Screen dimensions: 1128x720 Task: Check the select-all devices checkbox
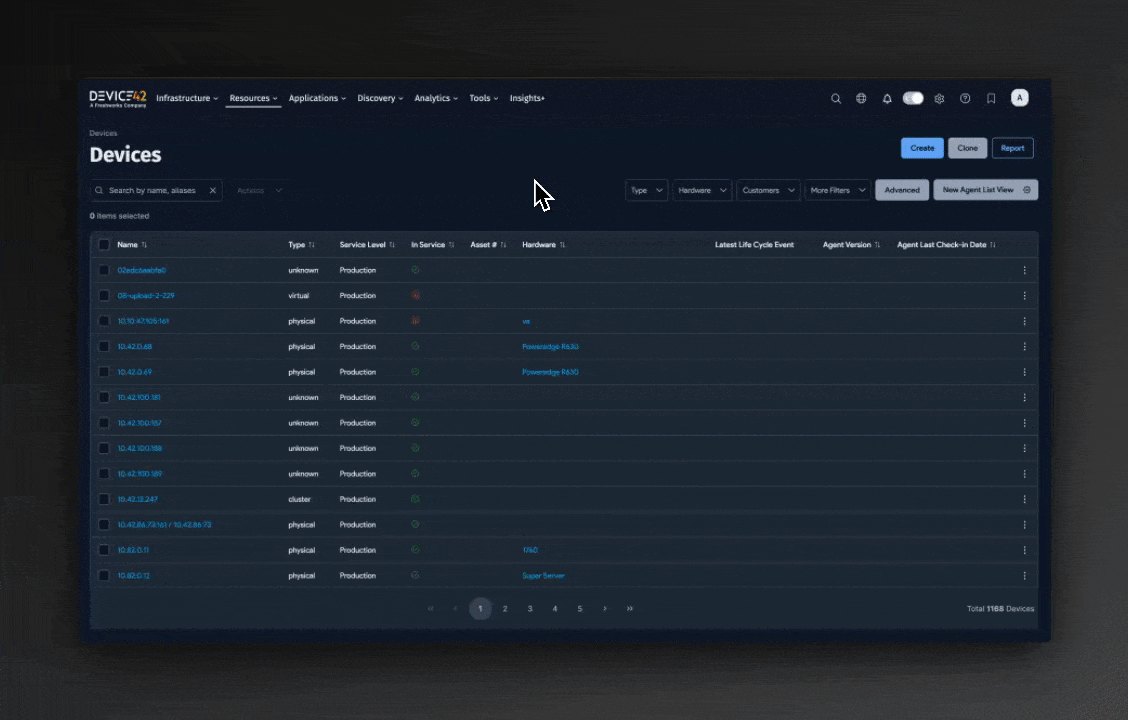tap(104, 245)
